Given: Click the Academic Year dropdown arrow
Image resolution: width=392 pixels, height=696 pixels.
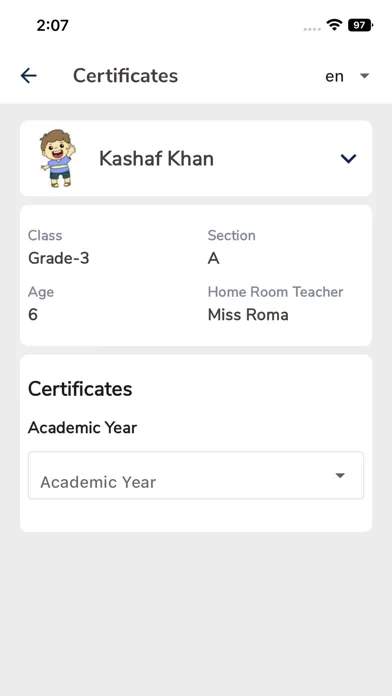Looking at the screenshot, I should click(x=340, y=475).
